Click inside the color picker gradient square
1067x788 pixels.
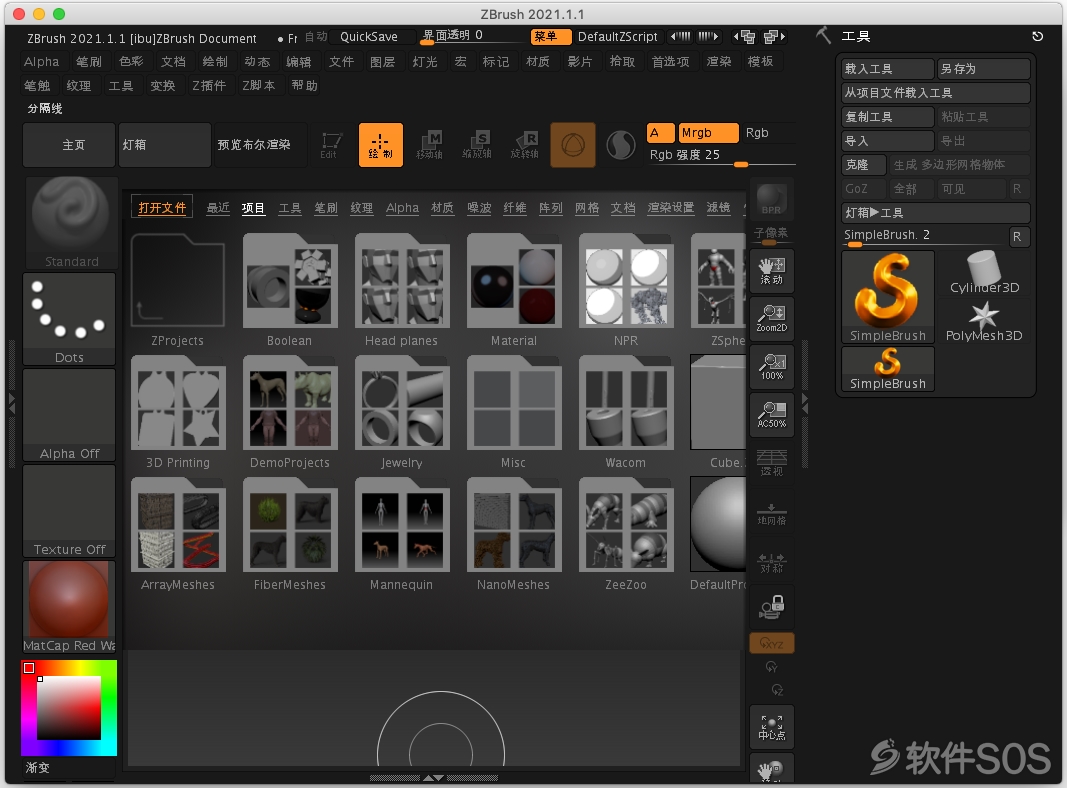coord(69,708)
